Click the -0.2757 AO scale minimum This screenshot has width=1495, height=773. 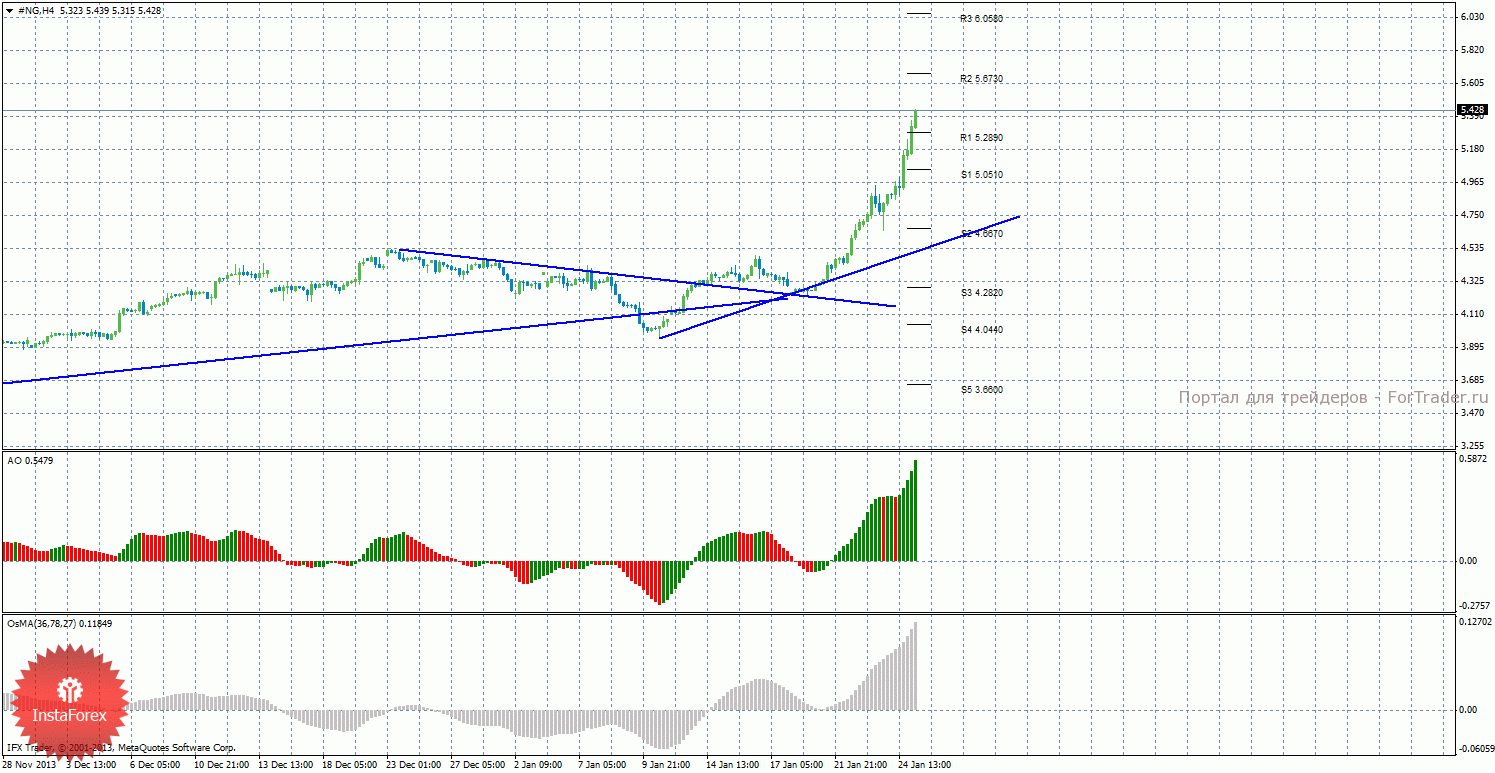click(x=1472, y=606)
